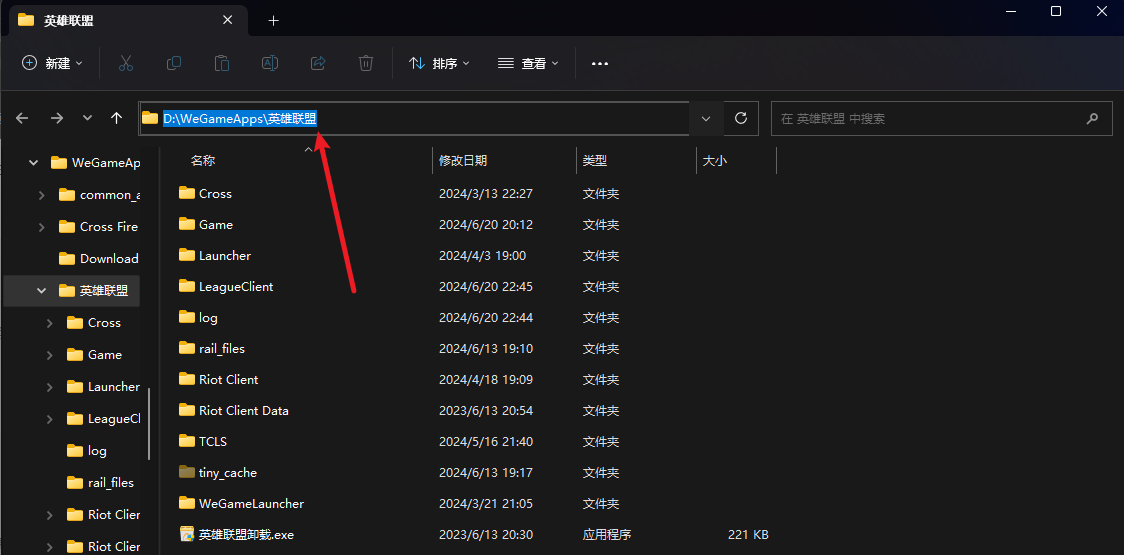Viewport: 1124px width, 555px height.
Task: Sort by the 名称 column header
Action: pyautogui.click(x=203, y=161)
